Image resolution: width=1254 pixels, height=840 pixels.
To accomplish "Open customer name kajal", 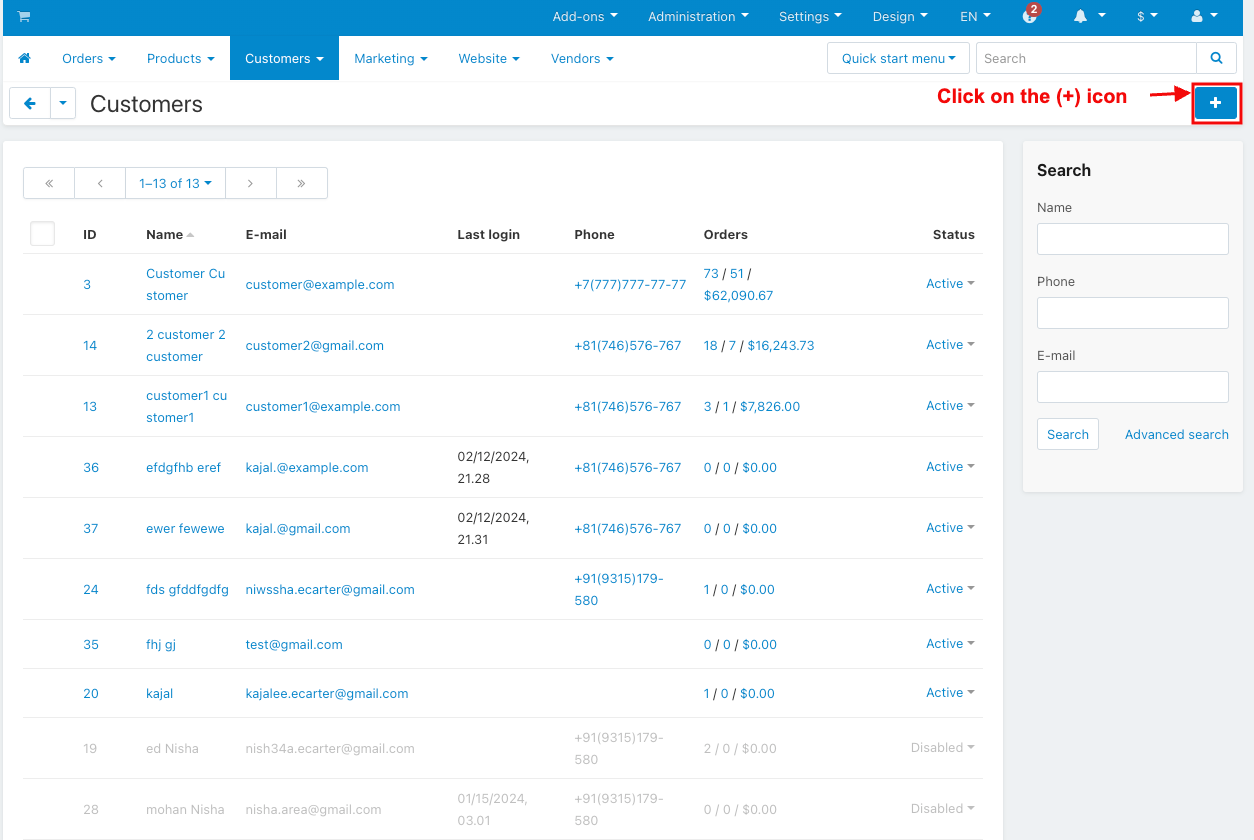I will 159,694.
